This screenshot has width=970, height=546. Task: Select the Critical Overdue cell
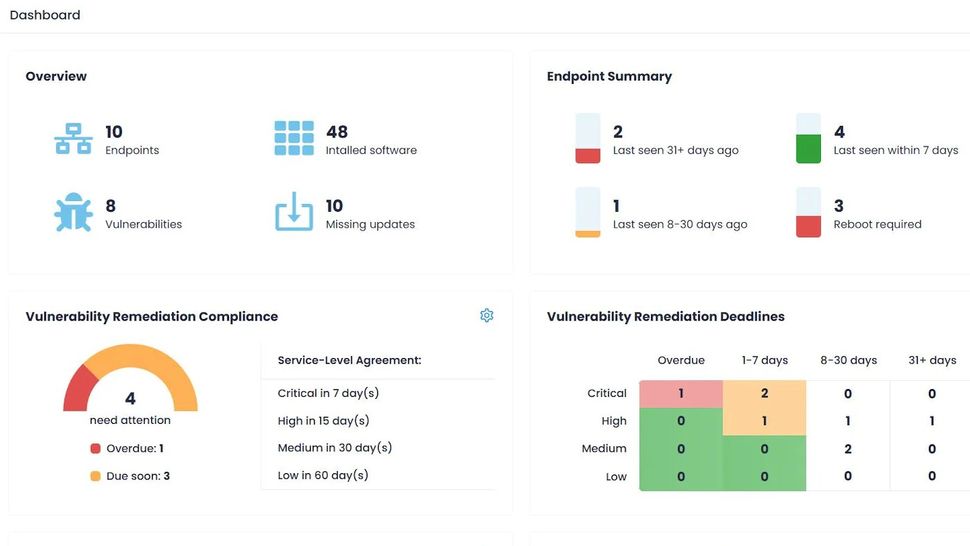point(681,394)
